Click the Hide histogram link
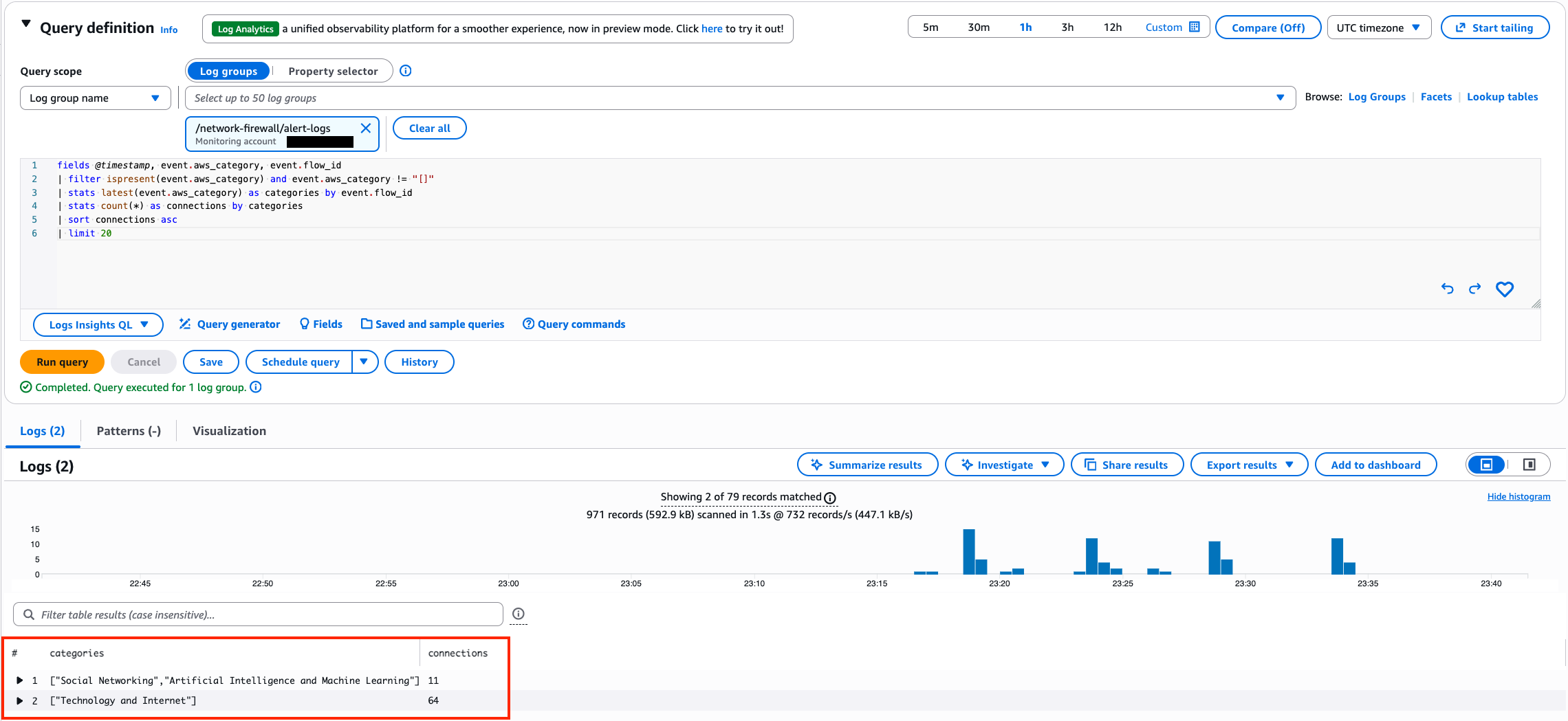The image size is (1568, 721). [x=1518, y=497]
